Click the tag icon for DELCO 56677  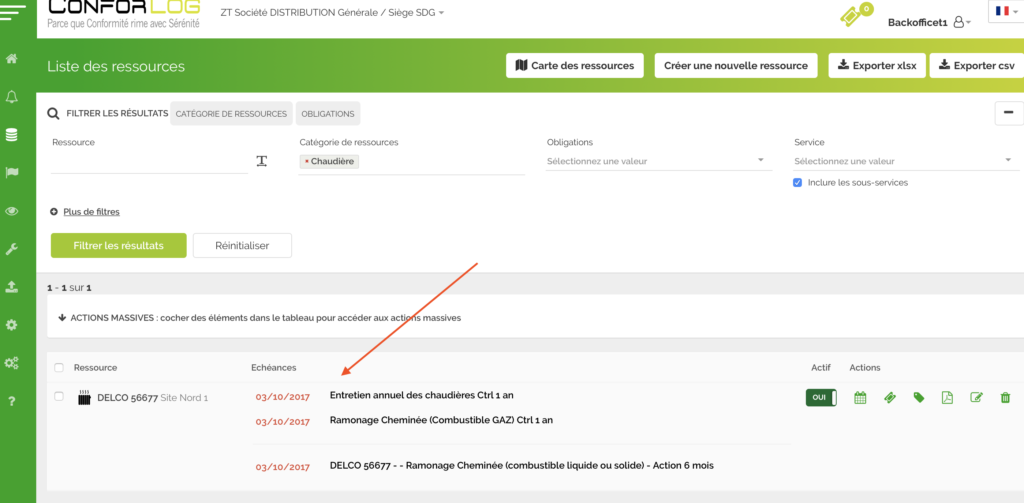(x=918, y=398)
